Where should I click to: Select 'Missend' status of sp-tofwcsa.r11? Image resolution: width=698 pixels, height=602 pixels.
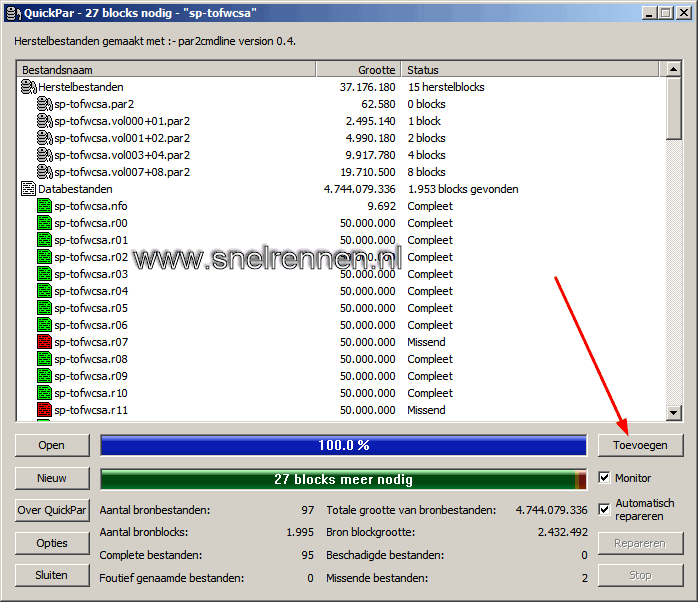(x=426, y=410)
